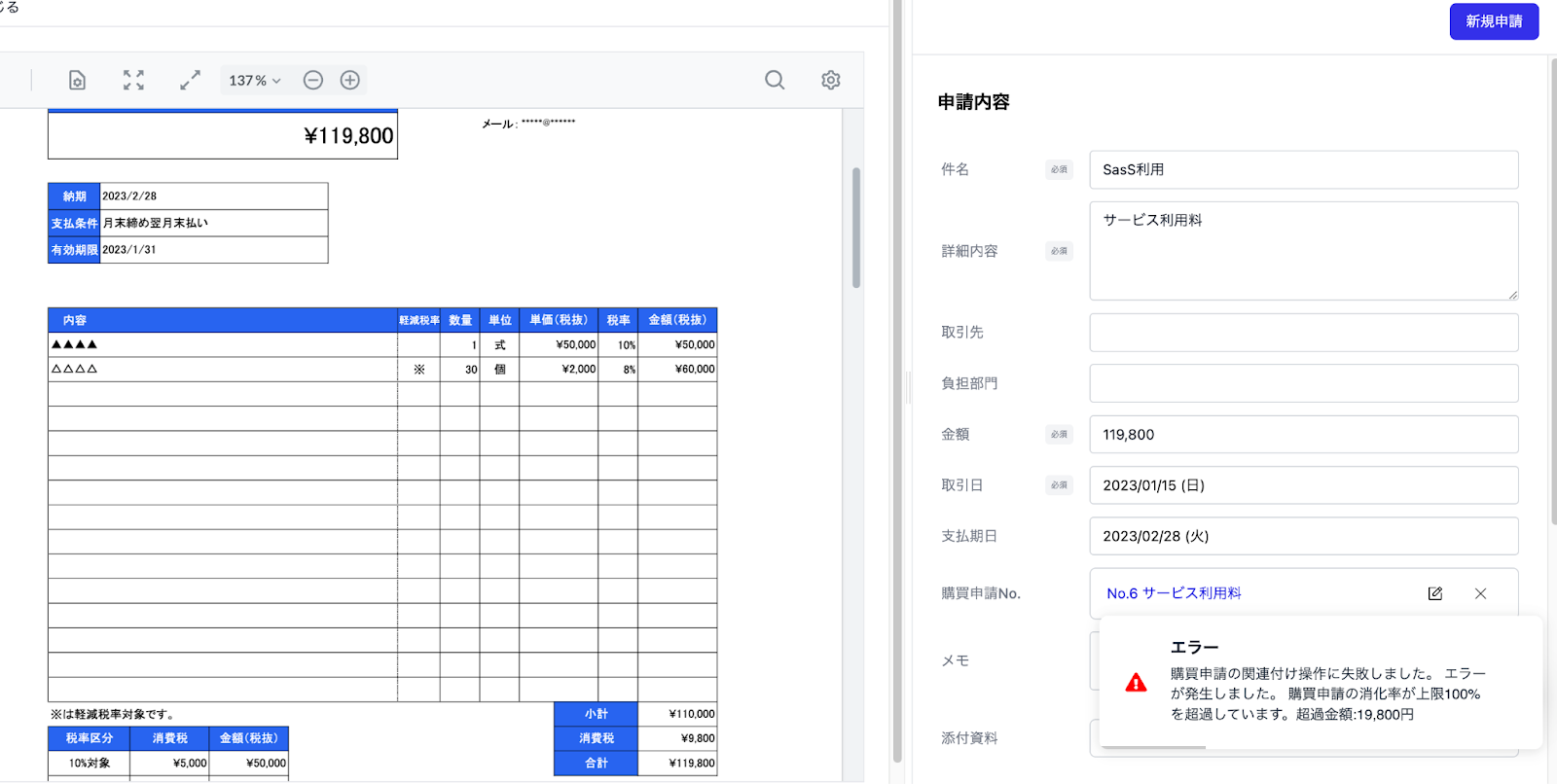
Task: Focus the 取引先 input field
Action: [1304, 332]
